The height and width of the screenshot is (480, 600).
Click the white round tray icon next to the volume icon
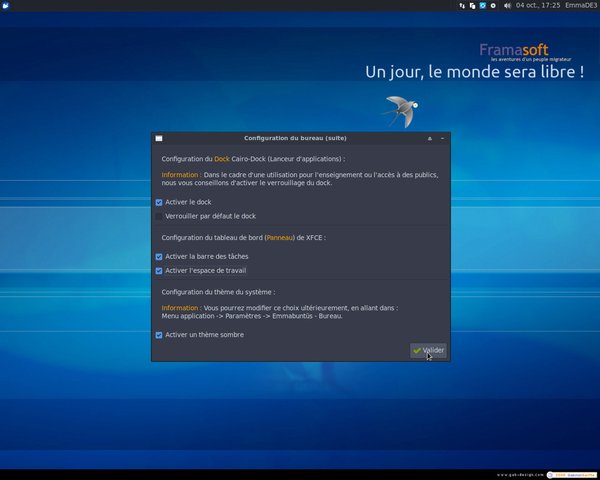(x=493, y=6)
